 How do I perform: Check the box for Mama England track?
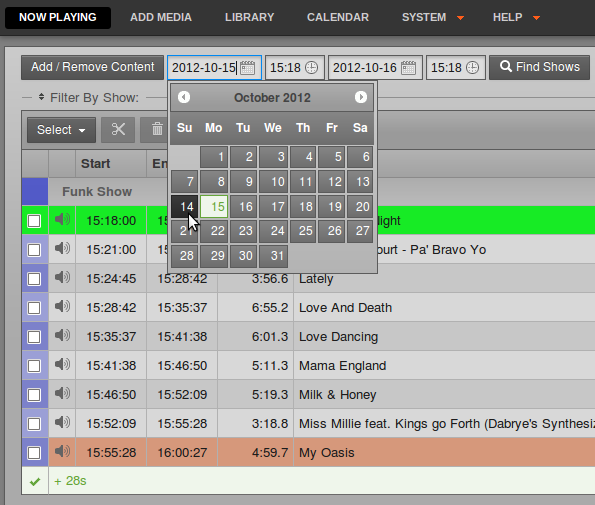pyautogui.click(x=34, y=366)
